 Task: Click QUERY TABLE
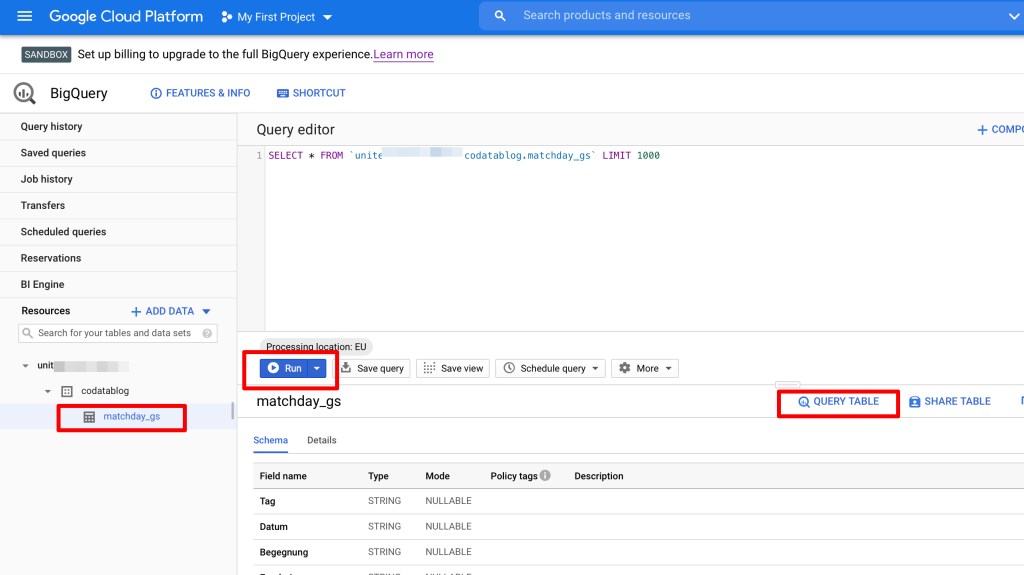(x=838, y=402)
